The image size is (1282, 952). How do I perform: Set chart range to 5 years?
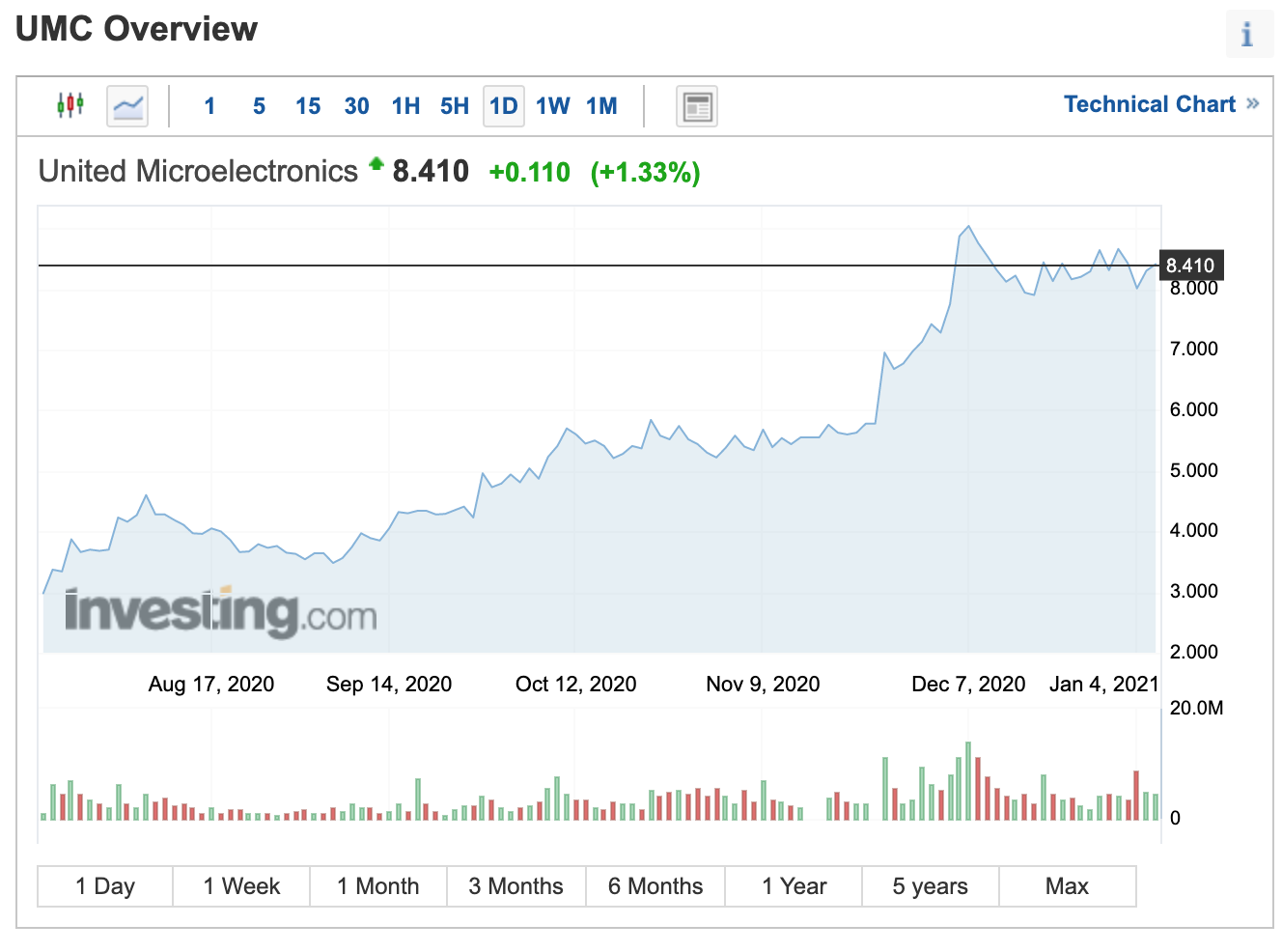pyautogui.click(x=931, y=886)
